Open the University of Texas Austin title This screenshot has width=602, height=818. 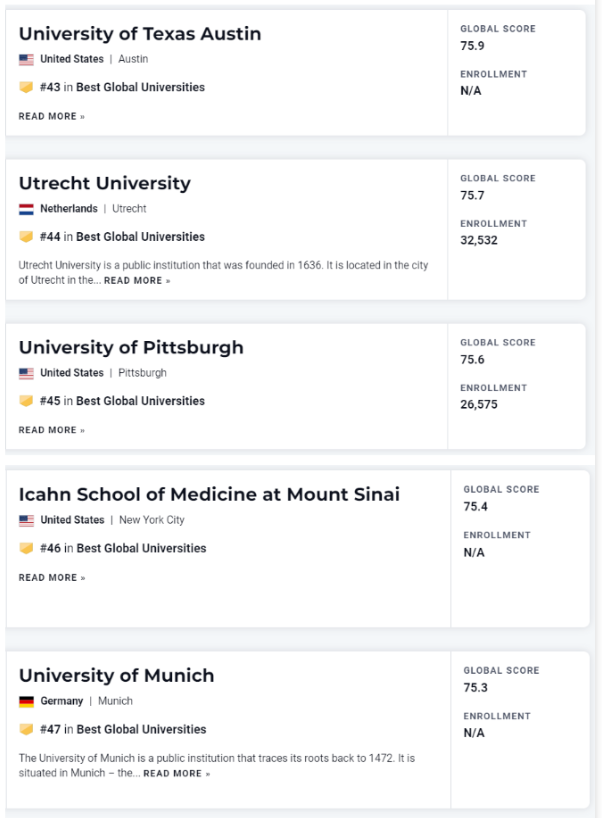(x=140, y=34)
